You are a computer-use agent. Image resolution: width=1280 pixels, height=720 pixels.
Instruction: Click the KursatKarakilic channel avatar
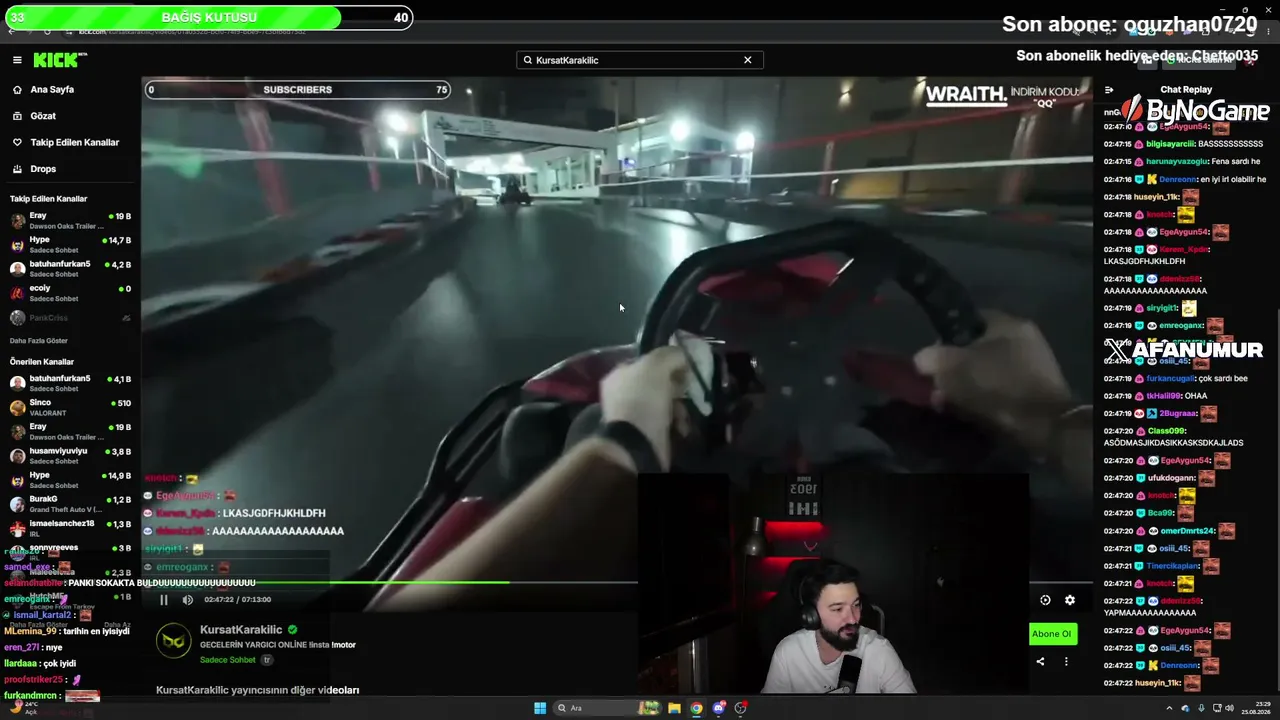[173, 641]
